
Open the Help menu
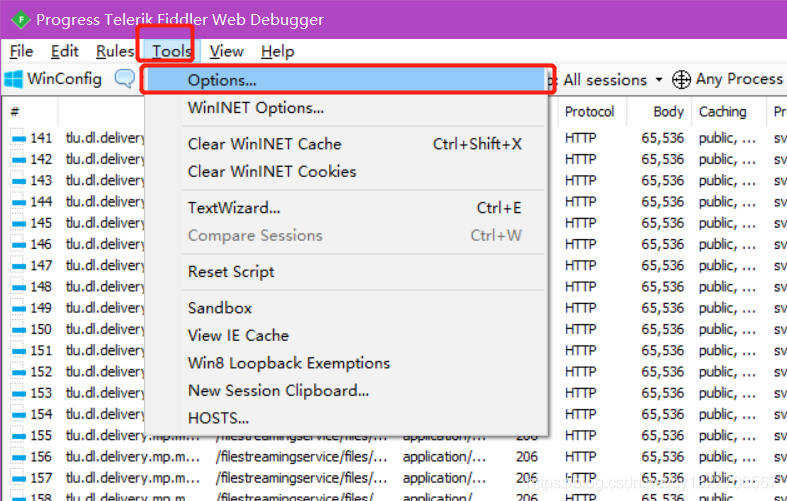(278, 51)
